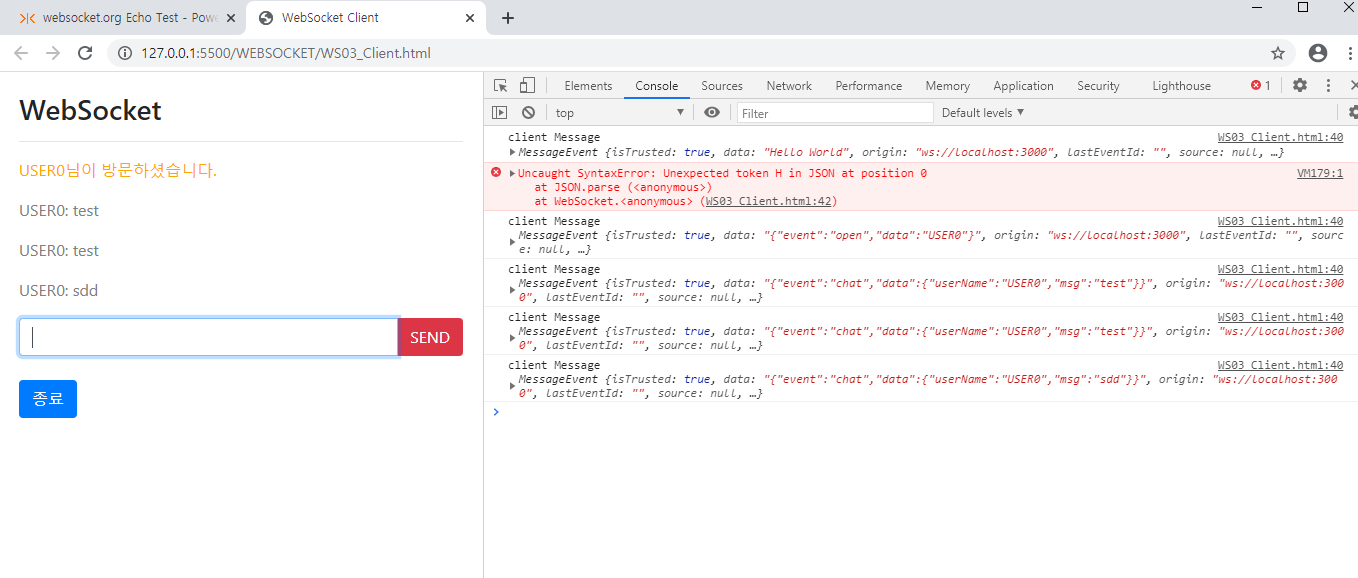Close the websocket.org Echo Test tab

pos(230,18)
